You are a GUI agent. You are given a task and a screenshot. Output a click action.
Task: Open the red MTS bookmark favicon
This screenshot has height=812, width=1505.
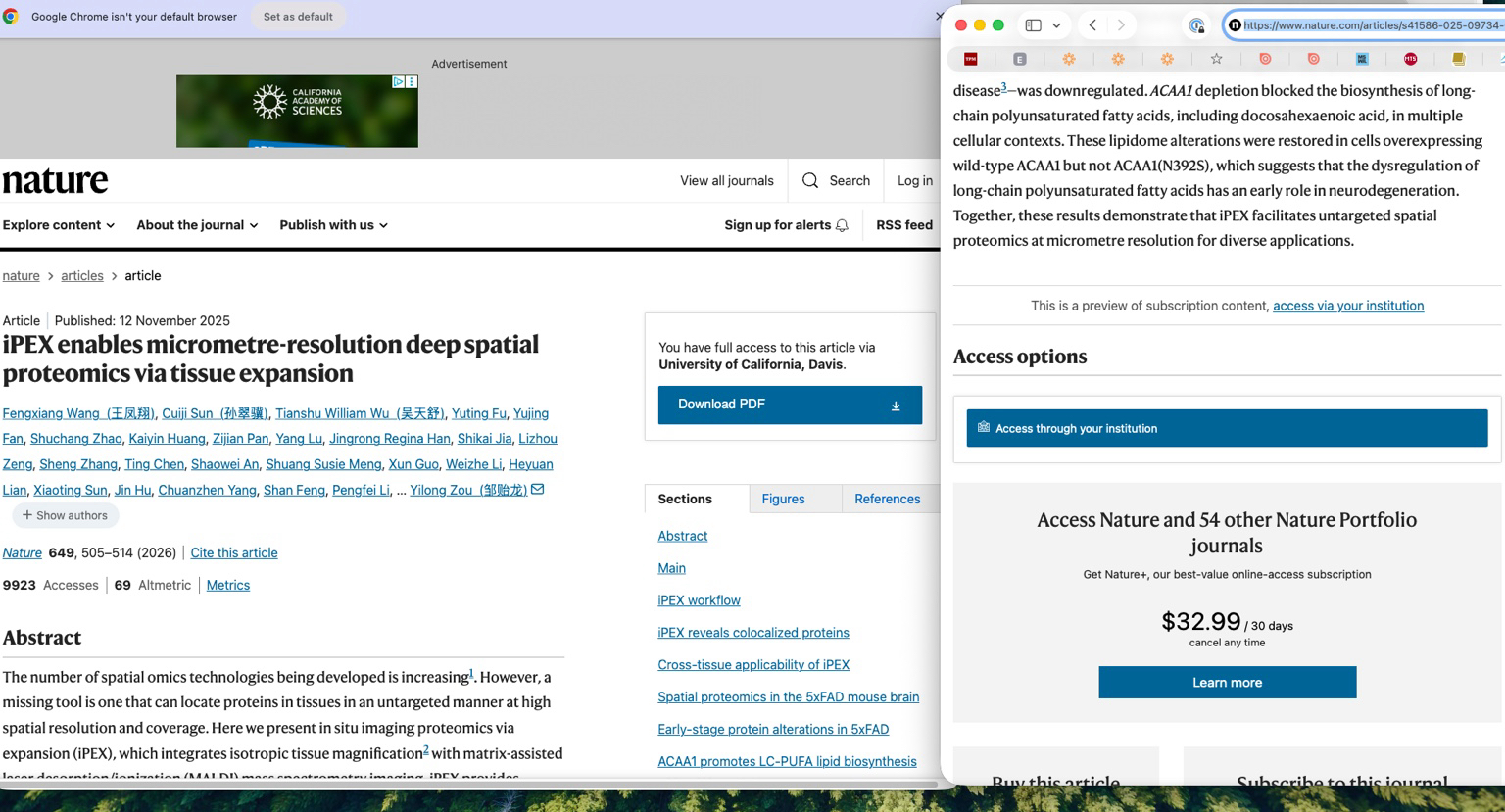point(1410,59)
